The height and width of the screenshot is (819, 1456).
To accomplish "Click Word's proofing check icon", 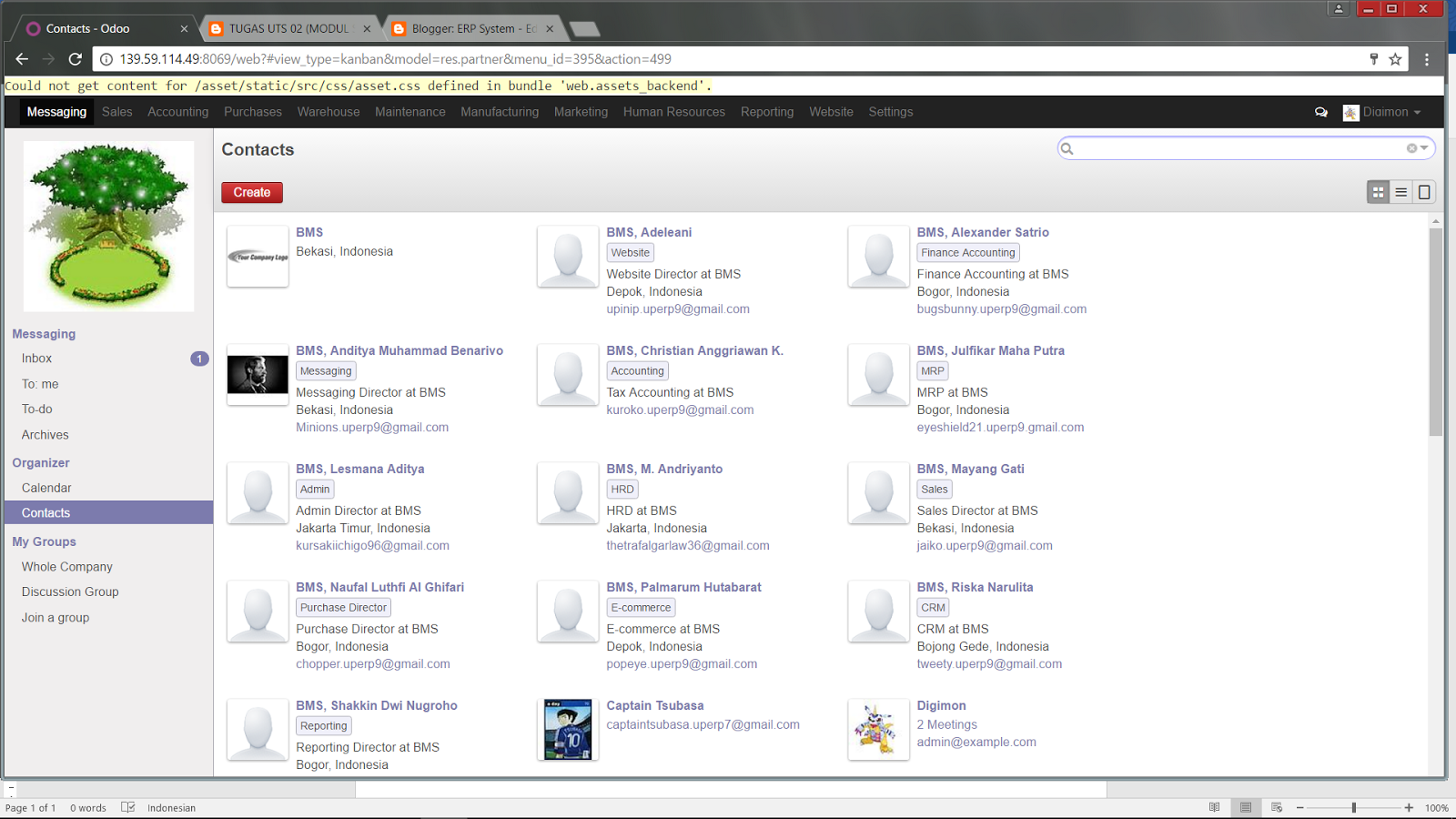I will pos(127,808).
